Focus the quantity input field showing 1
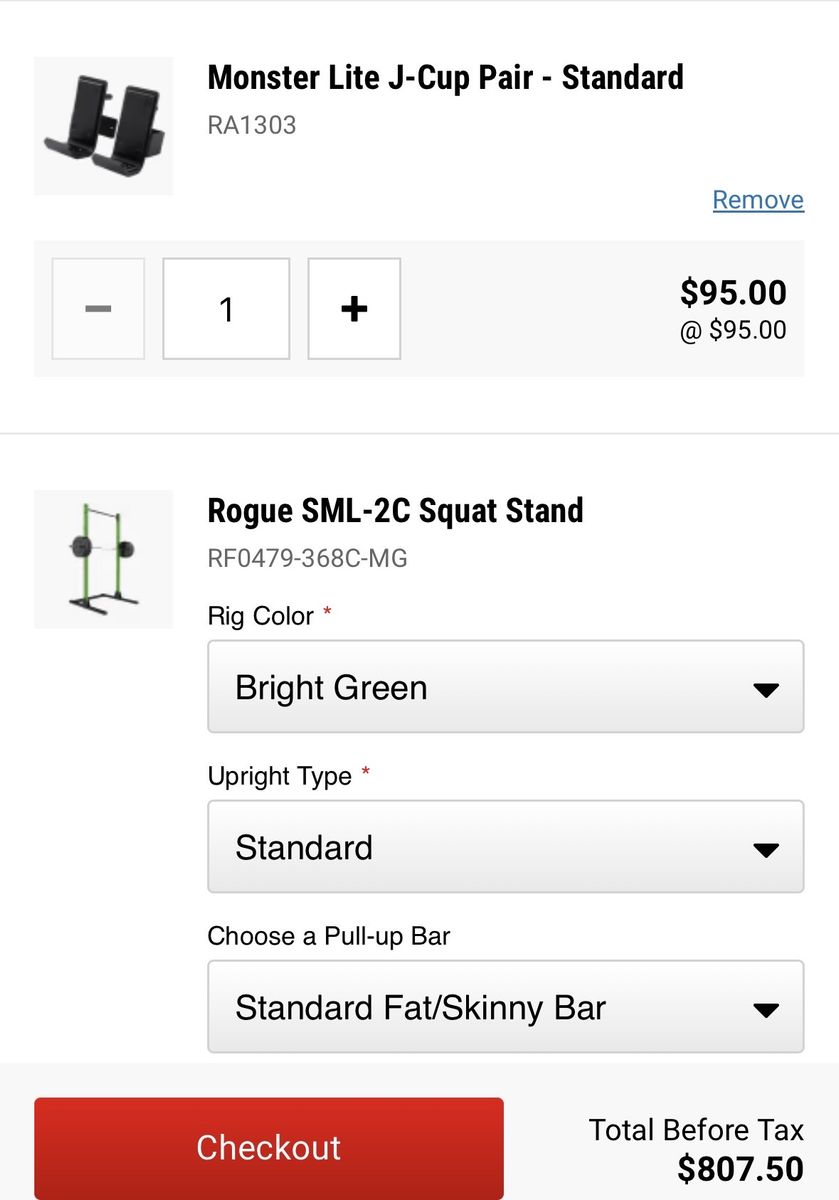The width and height of the screenshot is (839, 1200). [x=226, y=309]
